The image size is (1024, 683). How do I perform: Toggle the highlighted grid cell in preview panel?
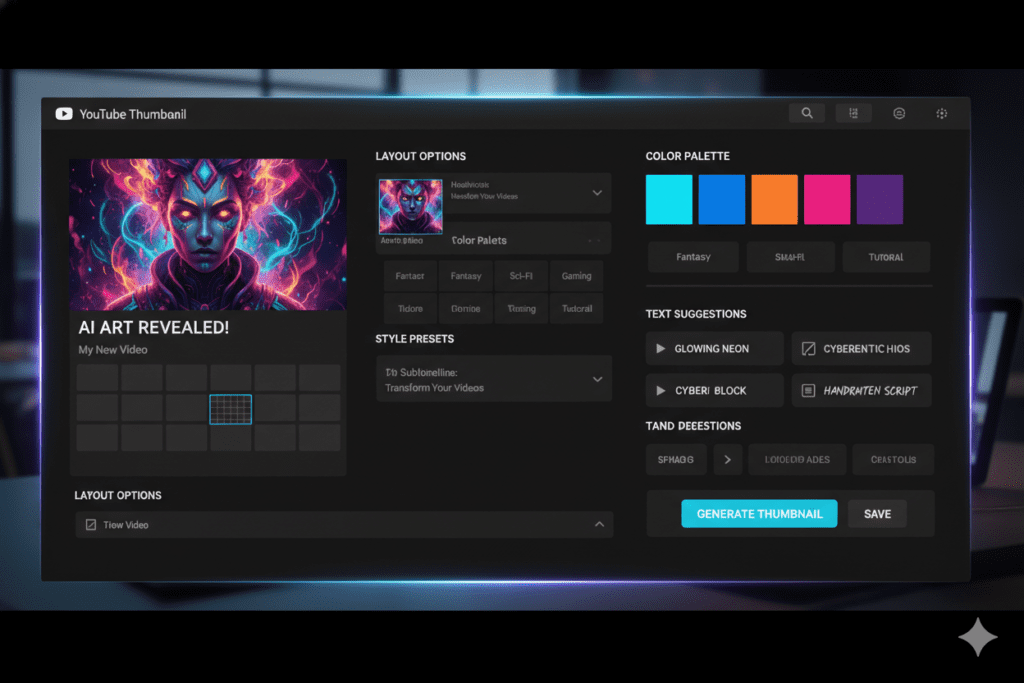tap(231, 410)
